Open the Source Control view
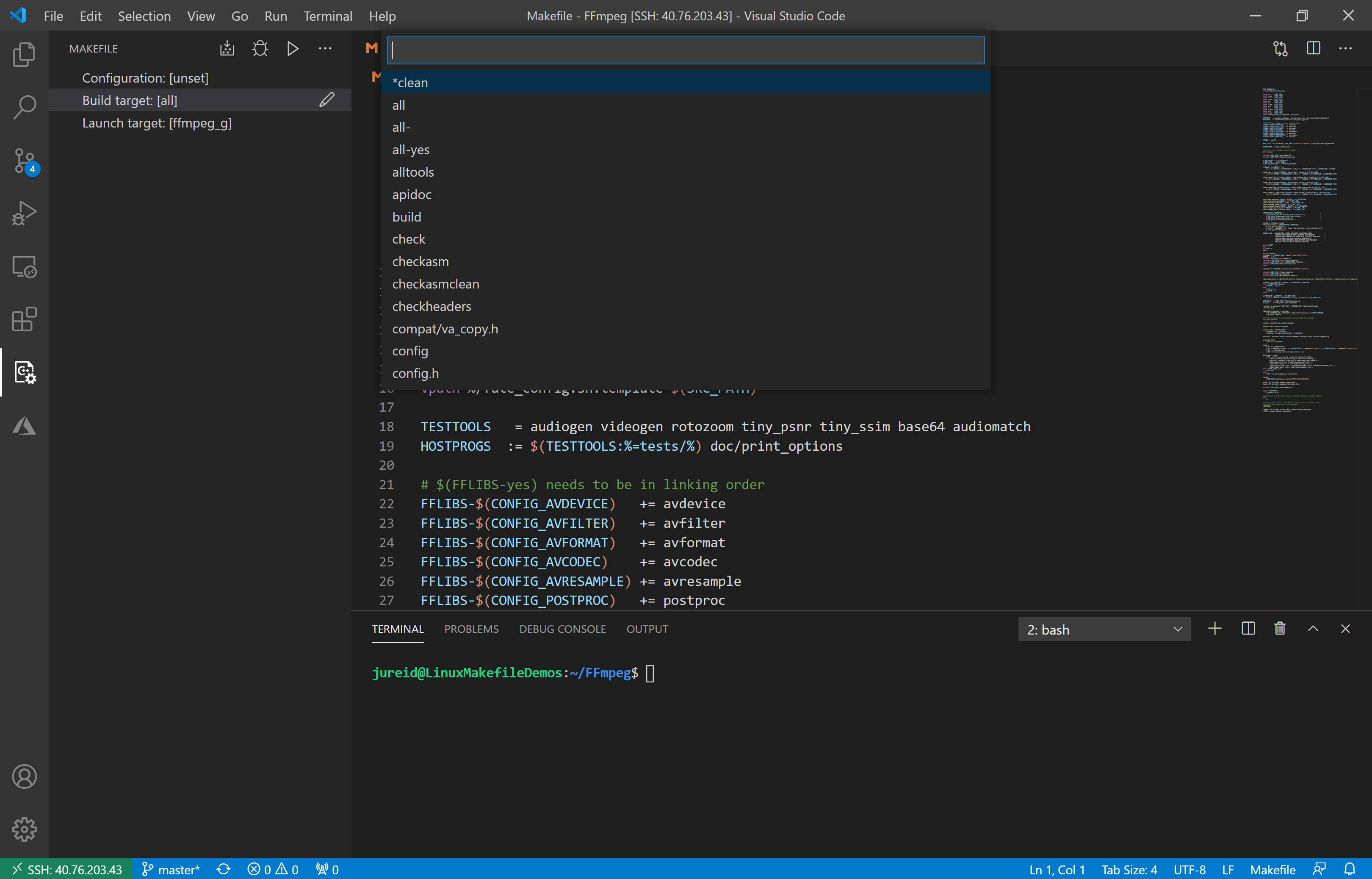This screenshot has width=1372, height=879. pyautogui.click(x=24, y=161)
